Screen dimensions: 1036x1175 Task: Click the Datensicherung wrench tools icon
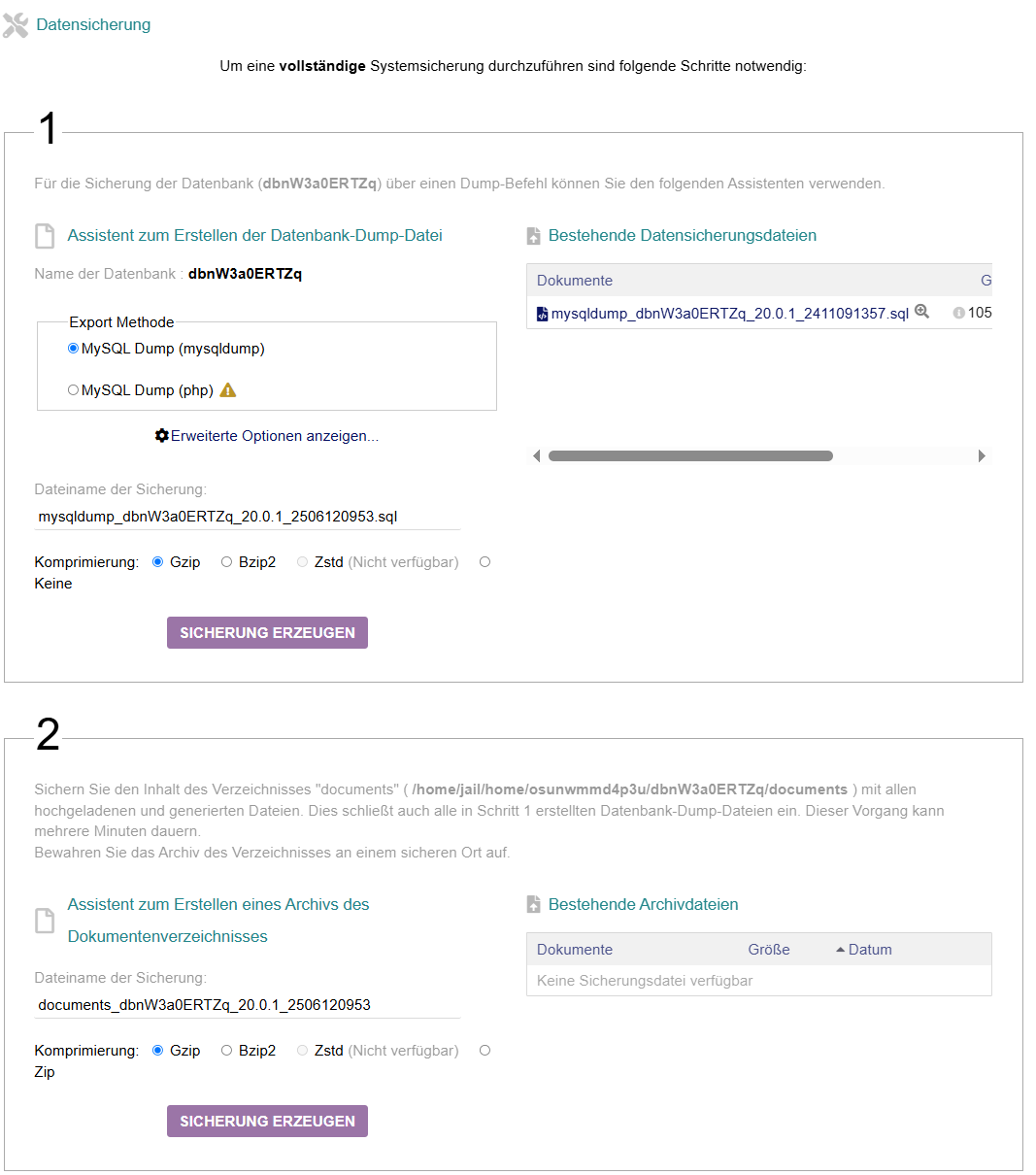(x=16, y=25)
